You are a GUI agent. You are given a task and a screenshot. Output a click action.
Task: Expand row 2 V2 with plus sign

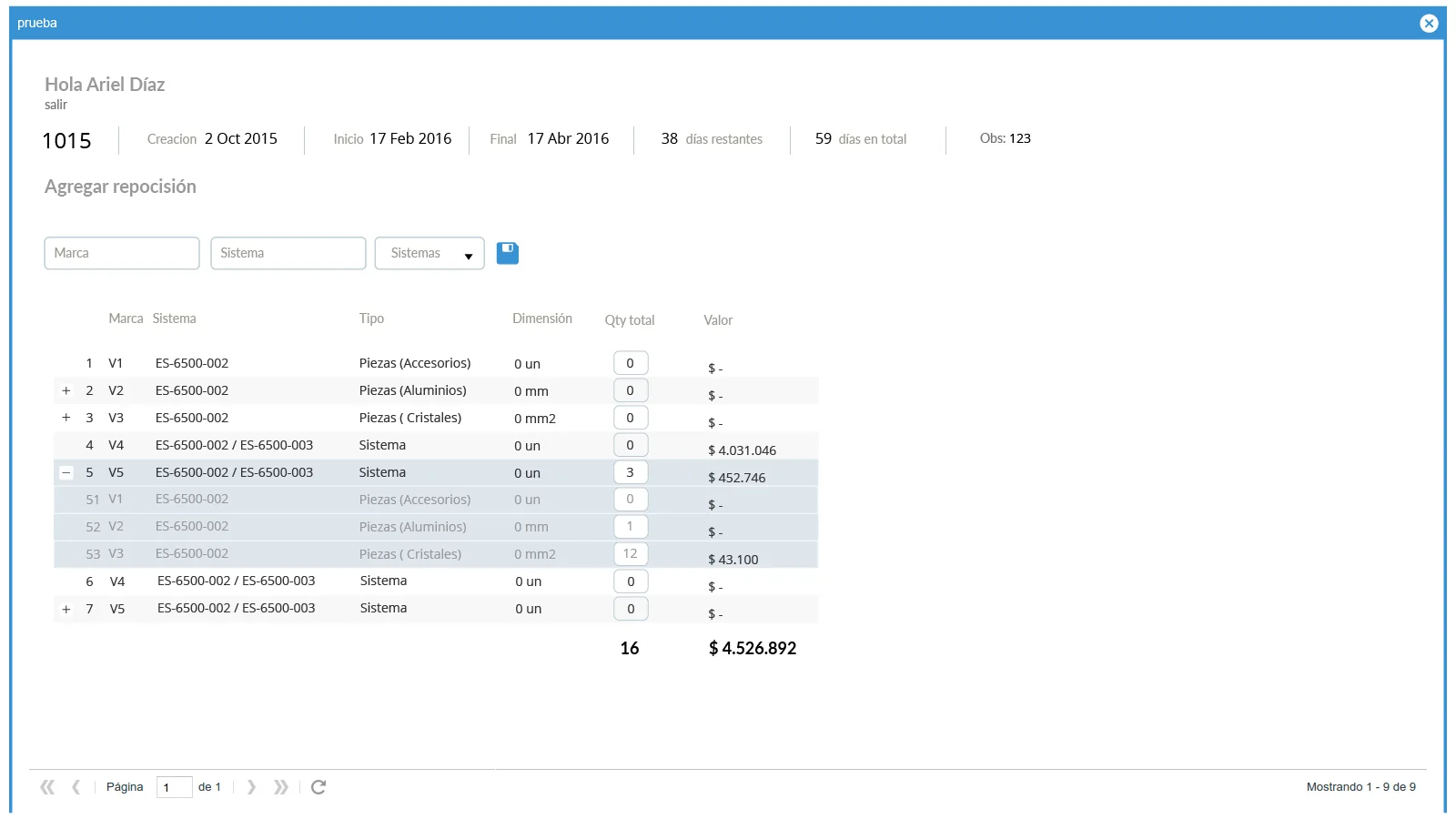point(66,390)
